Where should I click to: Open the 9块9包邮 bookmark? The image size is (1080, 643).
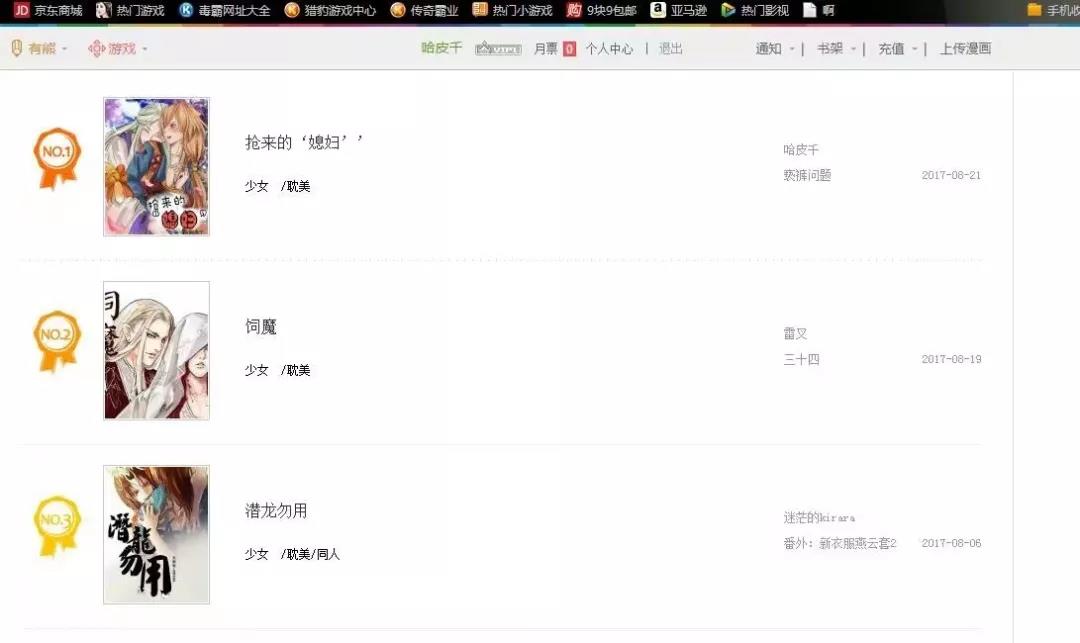[601, 10]
